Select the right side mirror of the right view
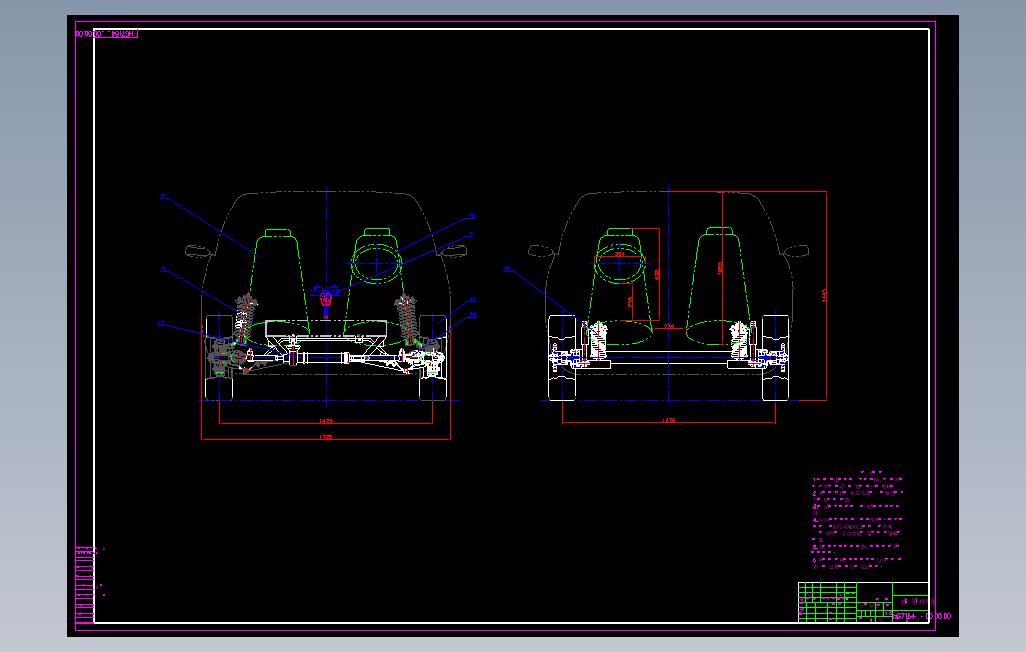This screenshot has width=1026, height=652. point(796,251)
